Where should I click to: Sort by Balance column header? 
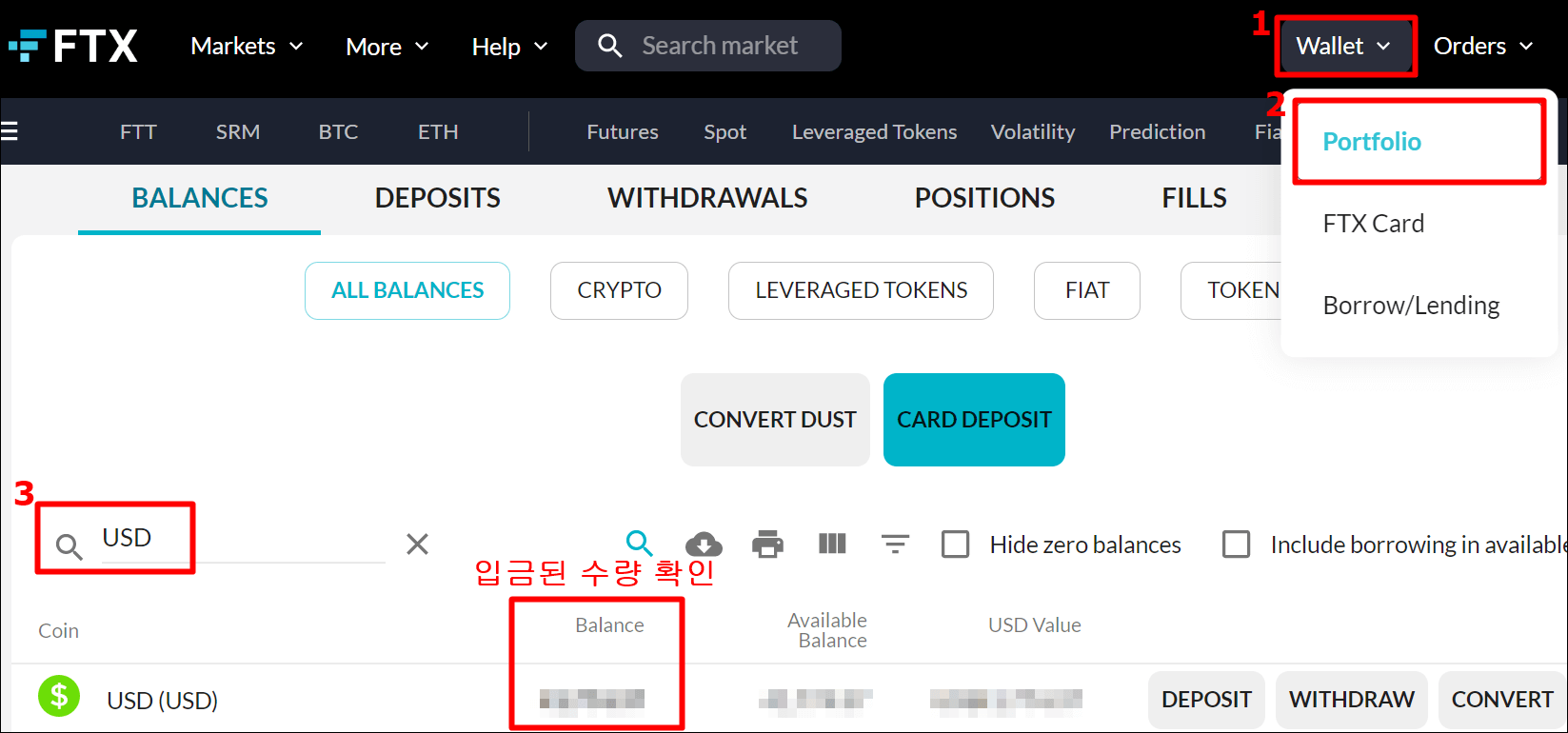(x=609, y=625)
